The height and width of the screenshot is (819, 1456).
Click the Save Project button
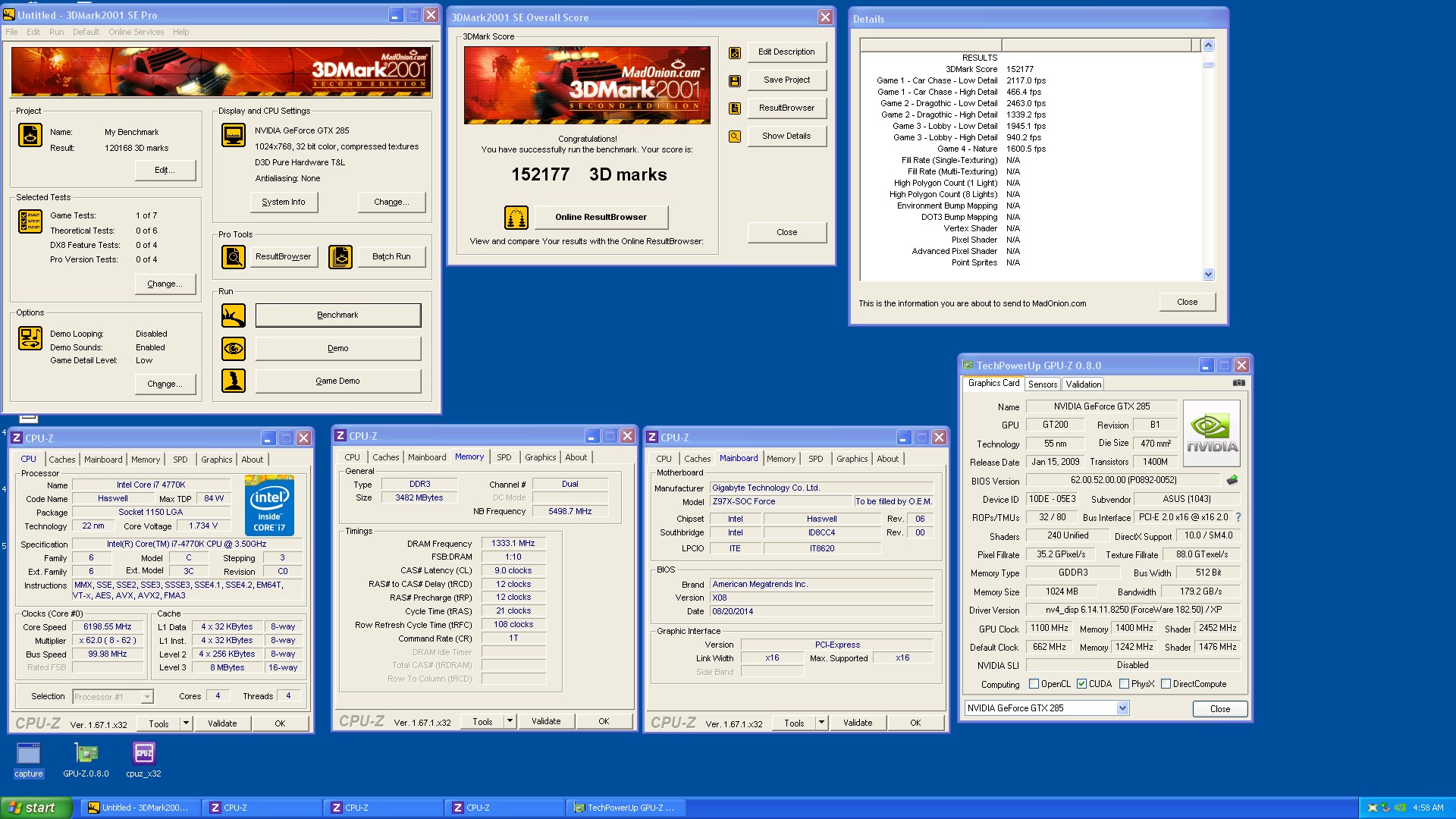point(786,80)
